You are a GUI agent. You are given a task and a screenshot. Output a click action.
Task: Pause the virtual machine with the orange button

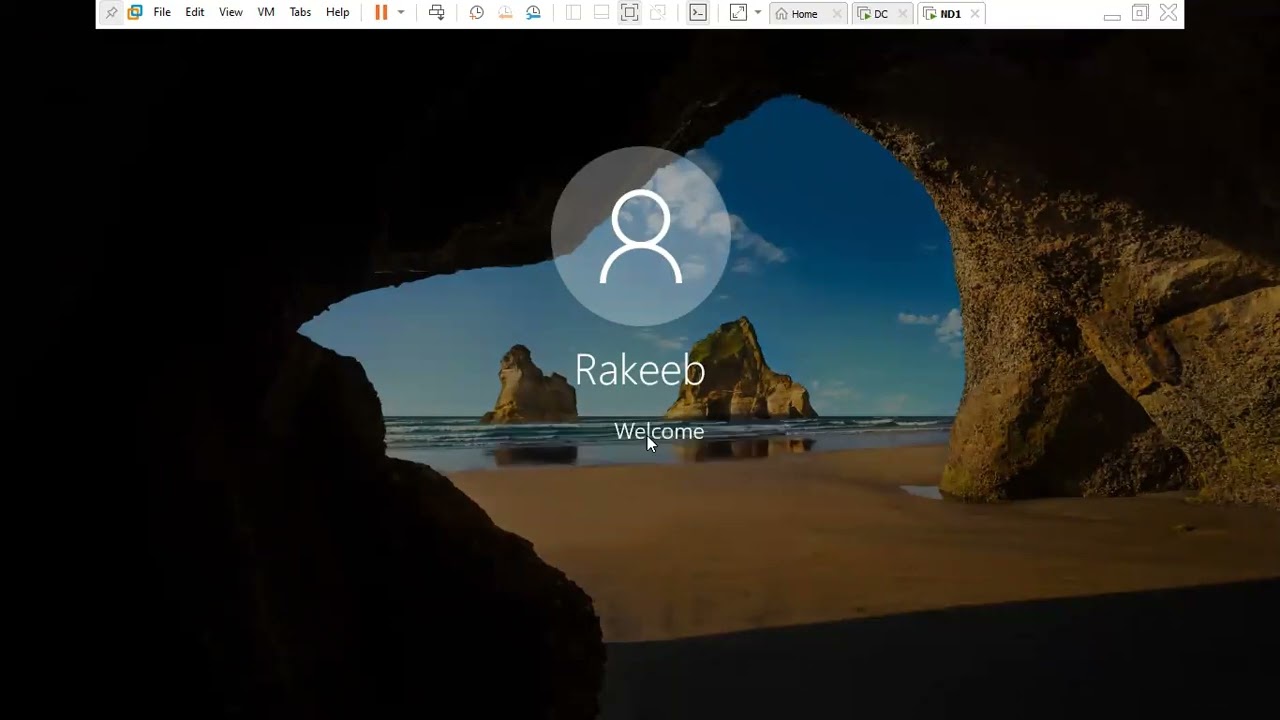point(381,13)
